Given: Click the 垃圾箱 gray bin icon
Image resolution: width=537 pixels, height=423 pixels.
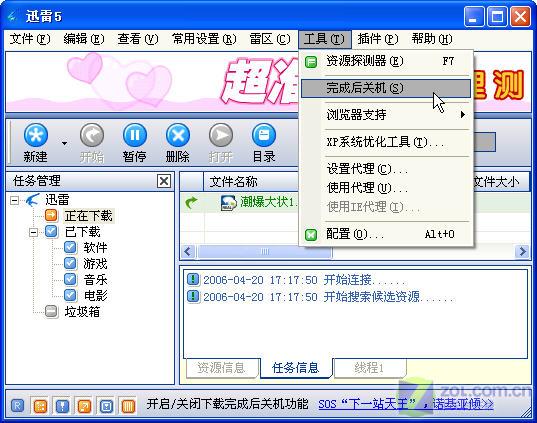Looking at the screenshot, I should [x=51, y=311].
